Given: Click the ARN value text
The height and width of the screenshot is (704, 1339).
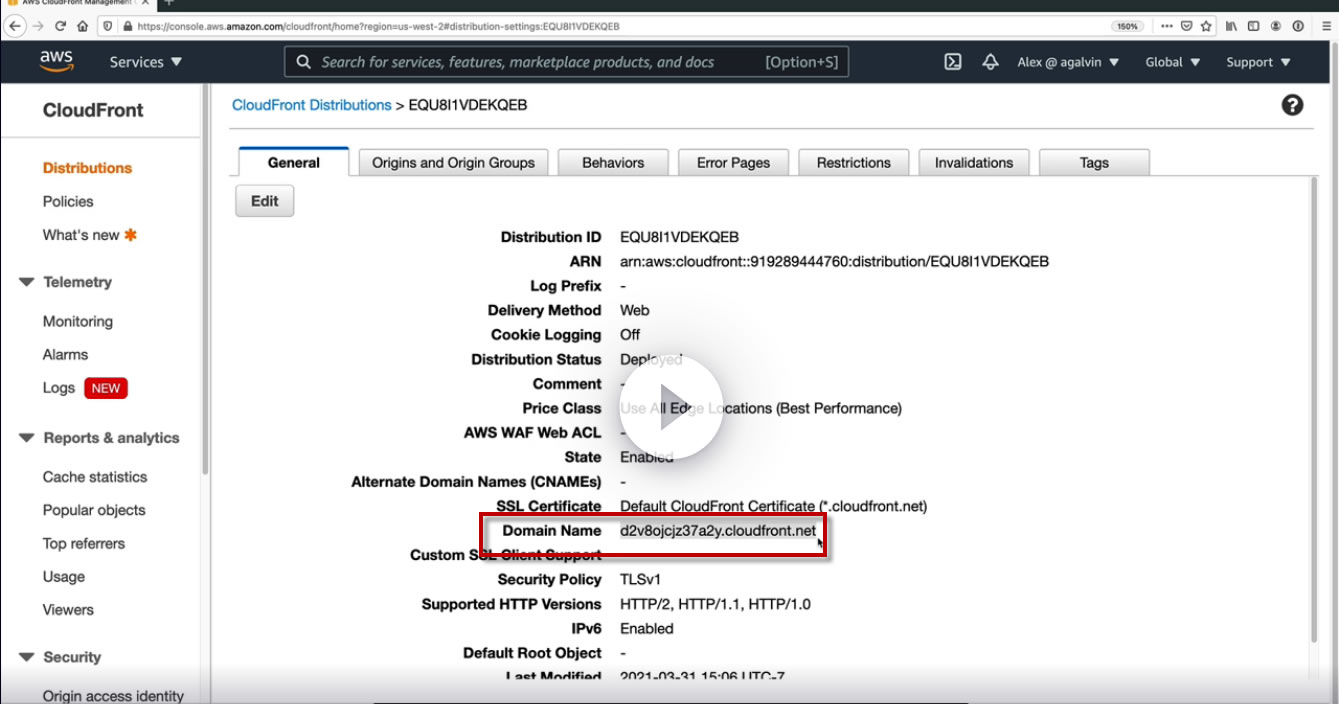Looking at the screenshot, I should point(834,262).
